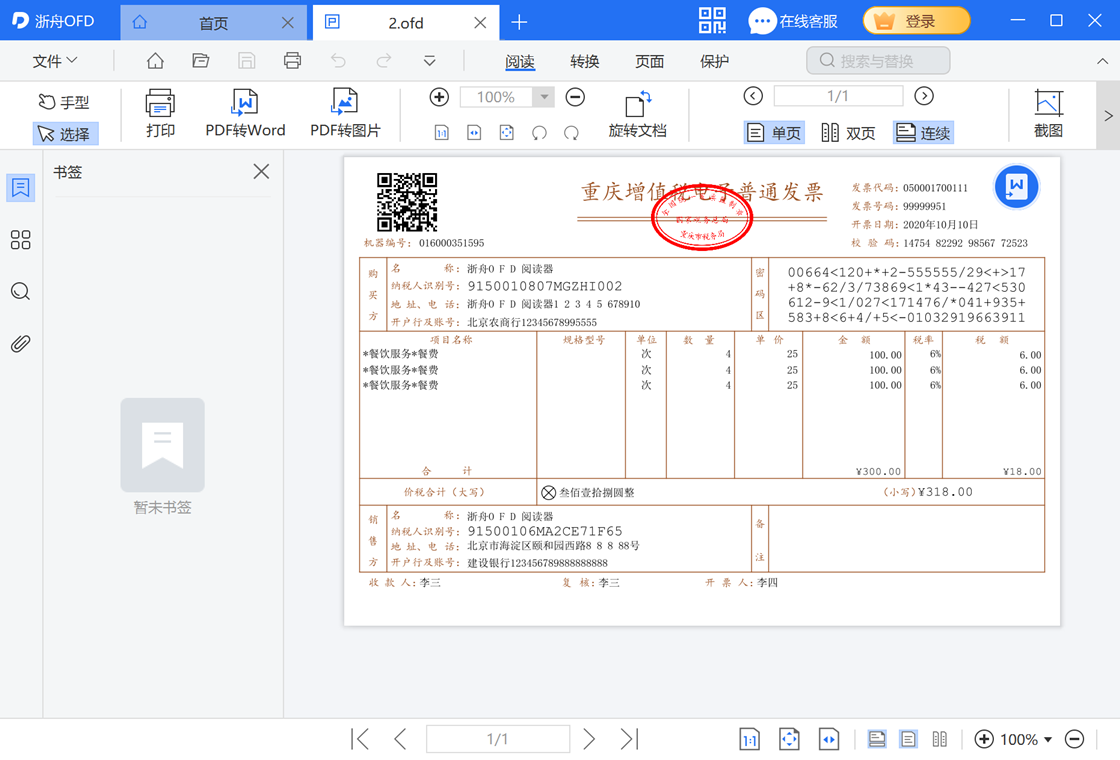This screenshot has width=1120, height=760.
Task: Click the QR code icon in title bar
Action: tap(712, 21)
